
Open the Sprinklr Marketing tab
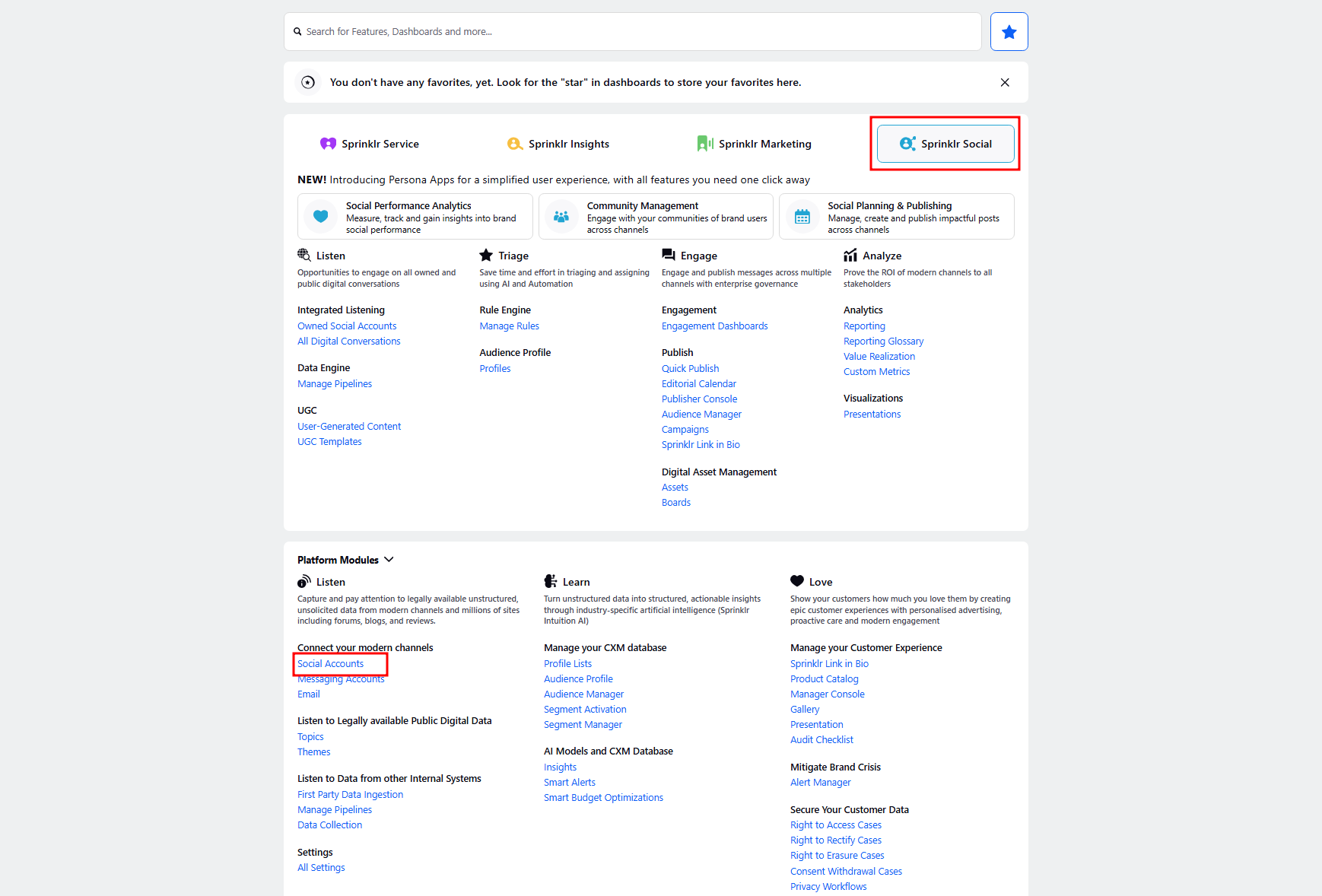[755, 144]
